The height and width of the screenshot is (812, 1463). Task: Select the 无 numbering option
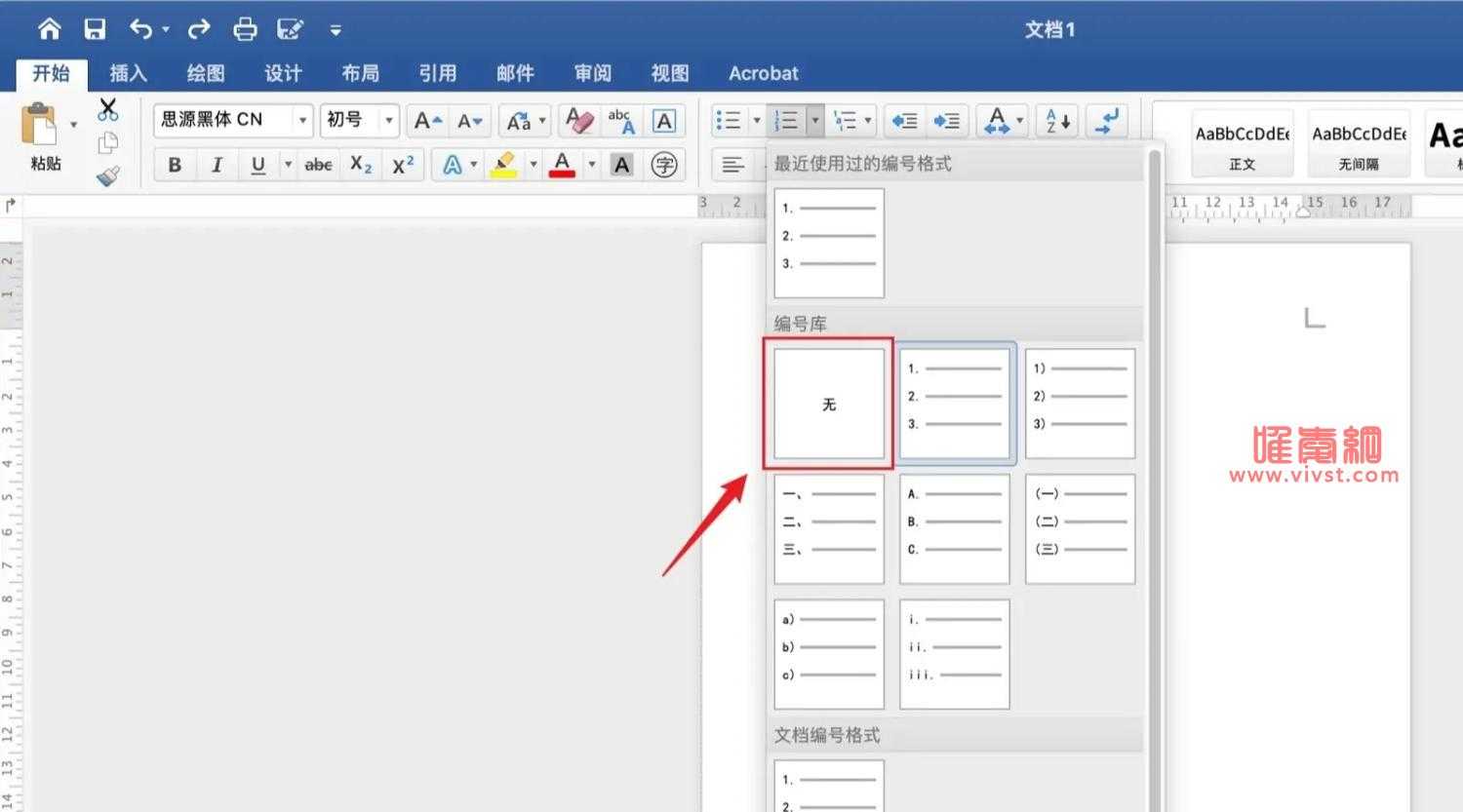[x=829, y=404]
